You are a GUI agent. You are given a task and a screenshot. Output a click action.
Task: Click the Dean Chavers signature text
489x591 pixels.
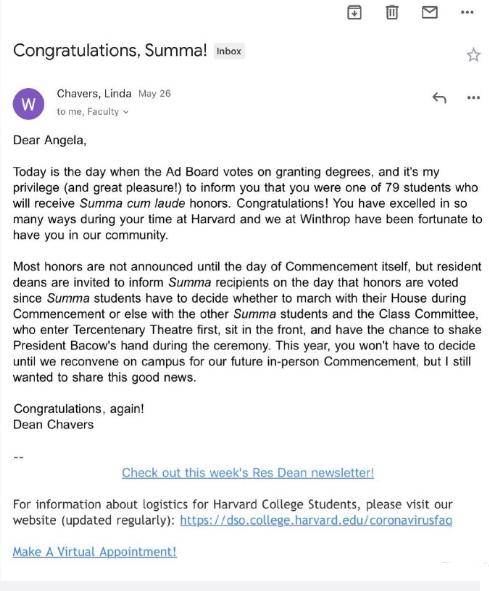click(53, 425)
